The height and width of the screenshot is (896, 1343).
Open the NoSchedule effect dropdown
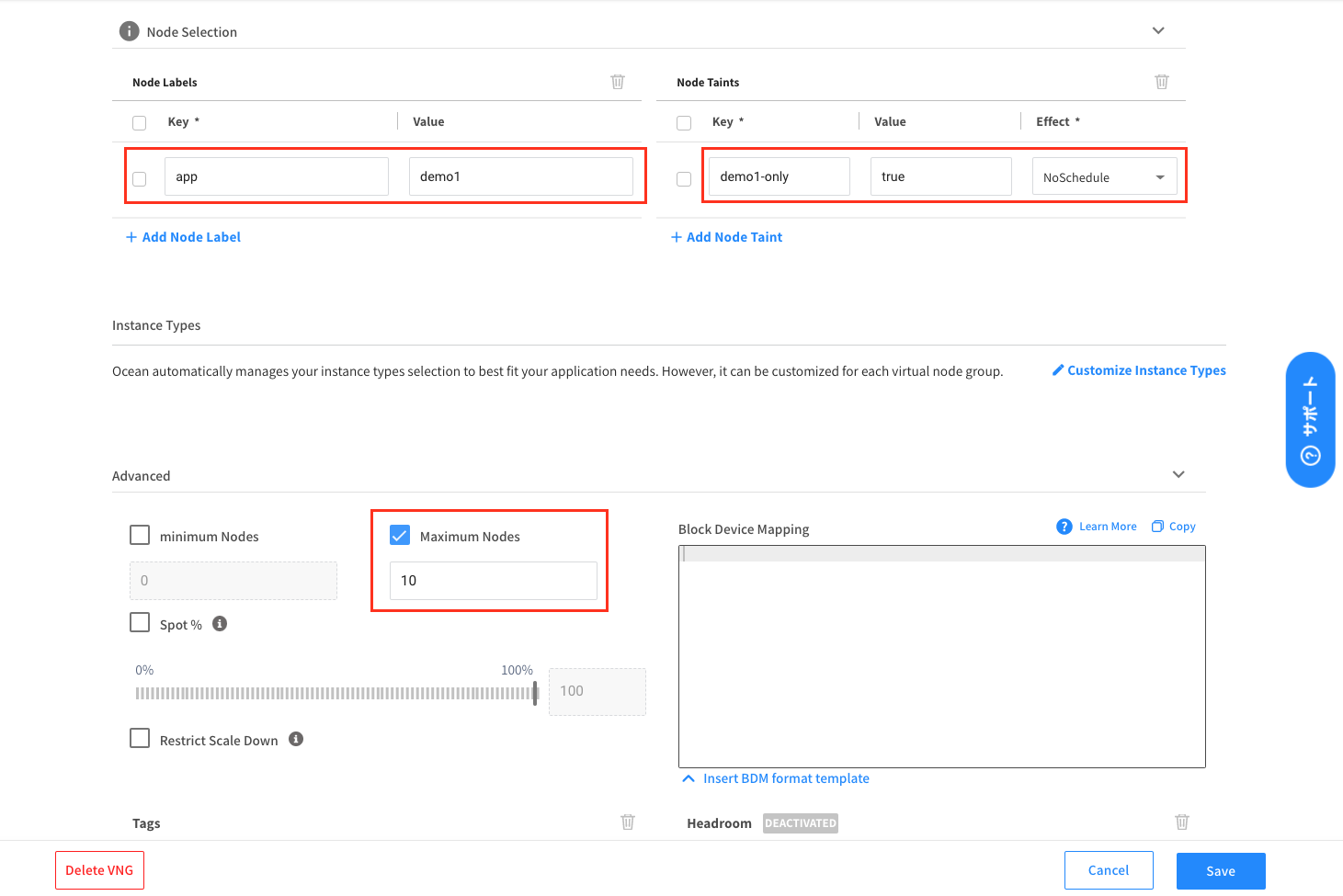point(1105,176)
